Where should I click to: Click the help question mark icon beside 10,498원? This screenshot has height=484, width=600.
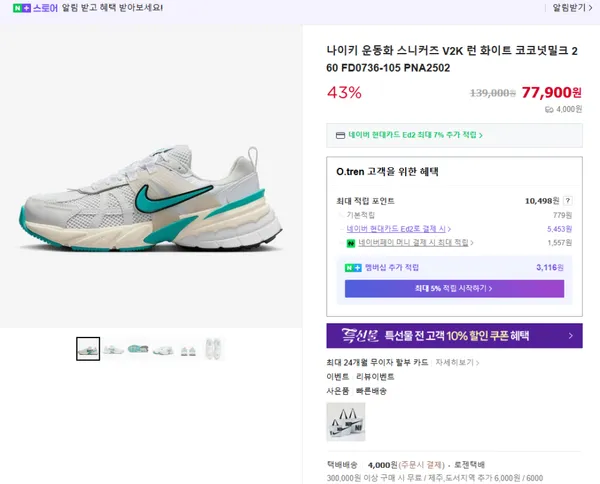(568, 201)
